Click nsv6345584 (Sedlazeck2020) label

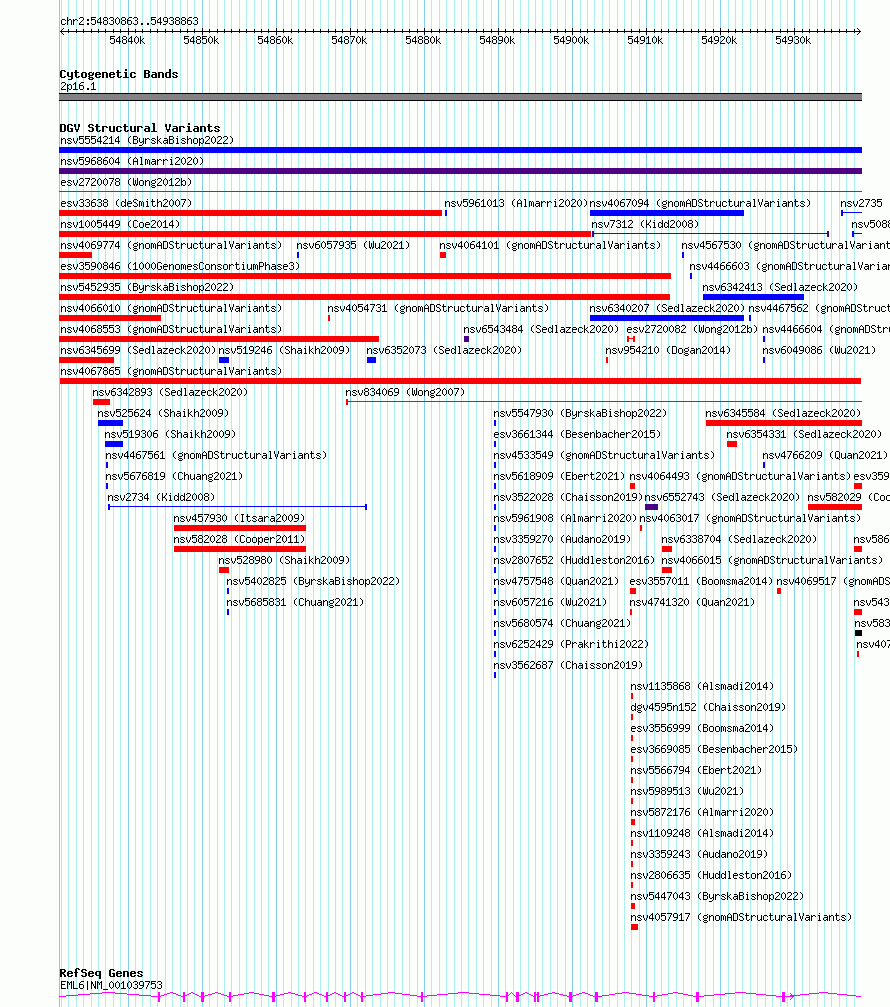pyautogui.click(x=783, y=414)
